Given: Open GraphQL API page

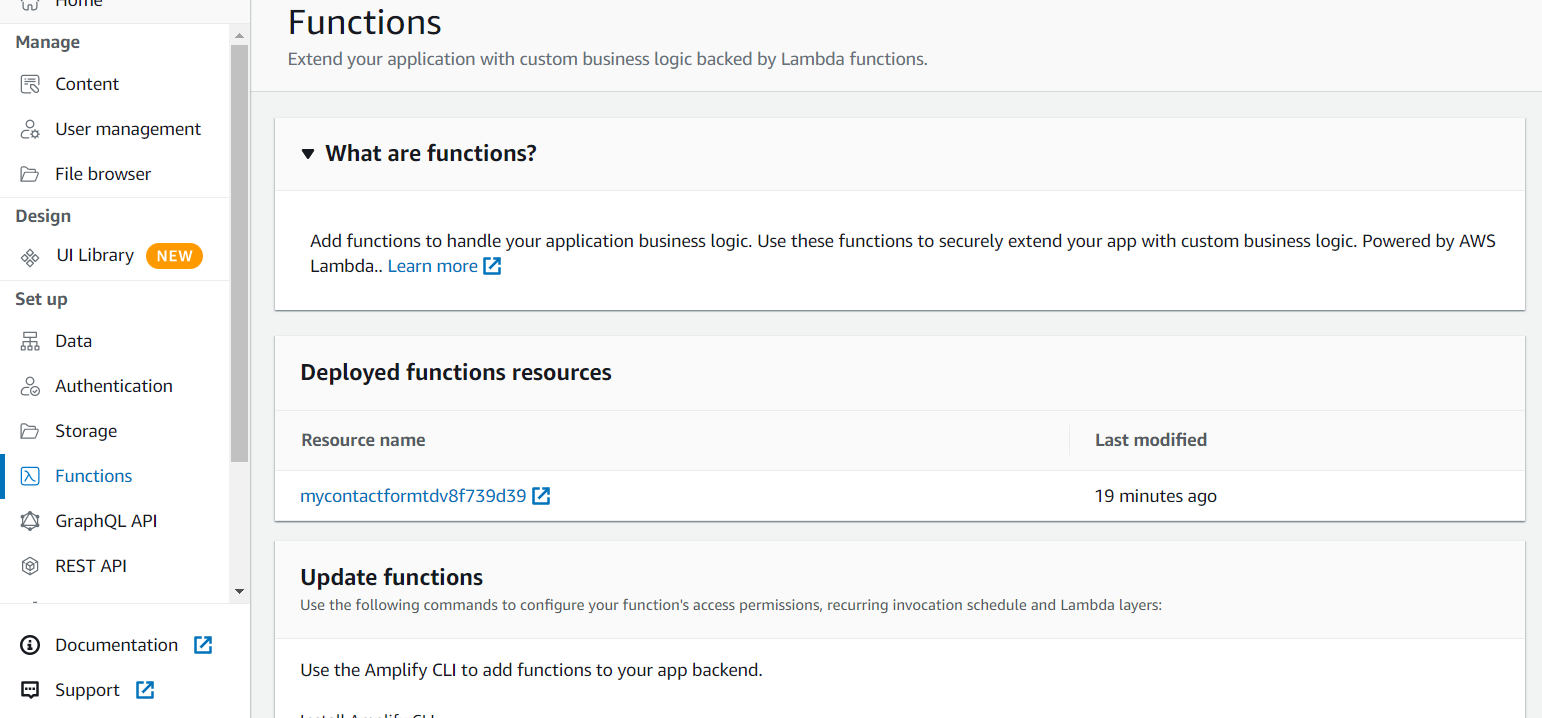Looking at the screenshot, I should point(106,521).
